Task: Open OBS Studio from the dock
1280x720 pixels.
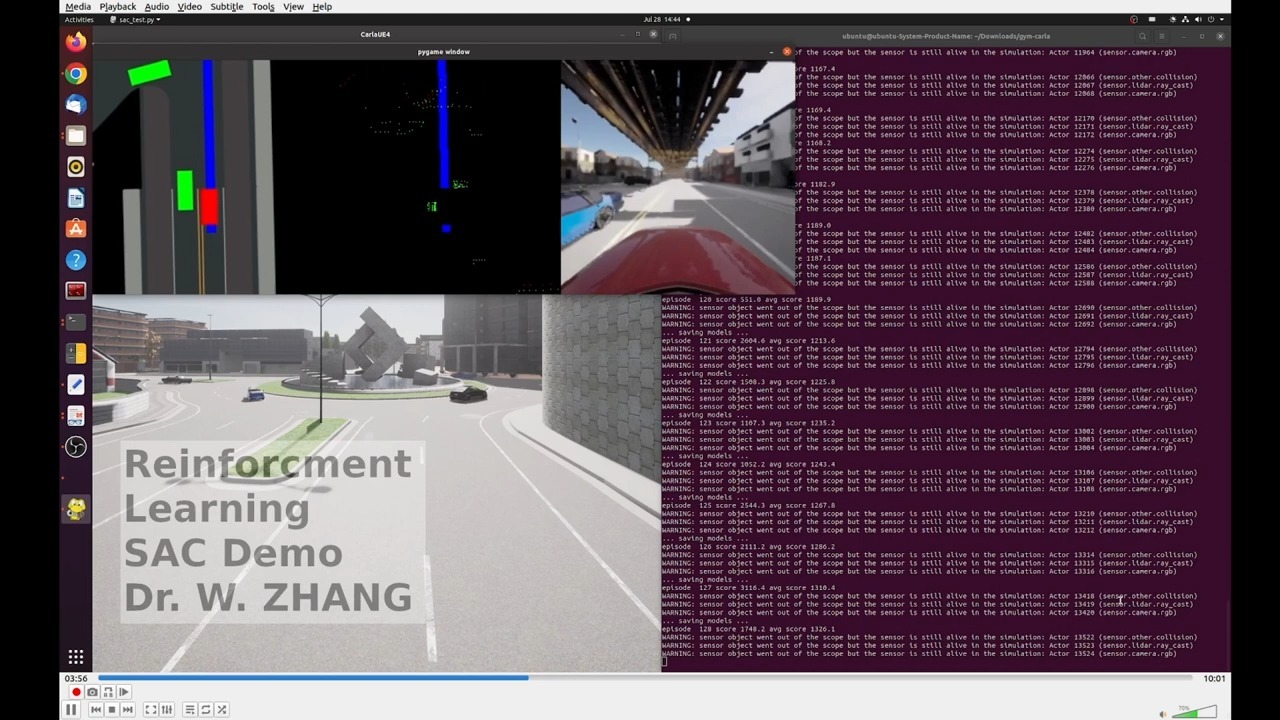Action: [76, 447]
